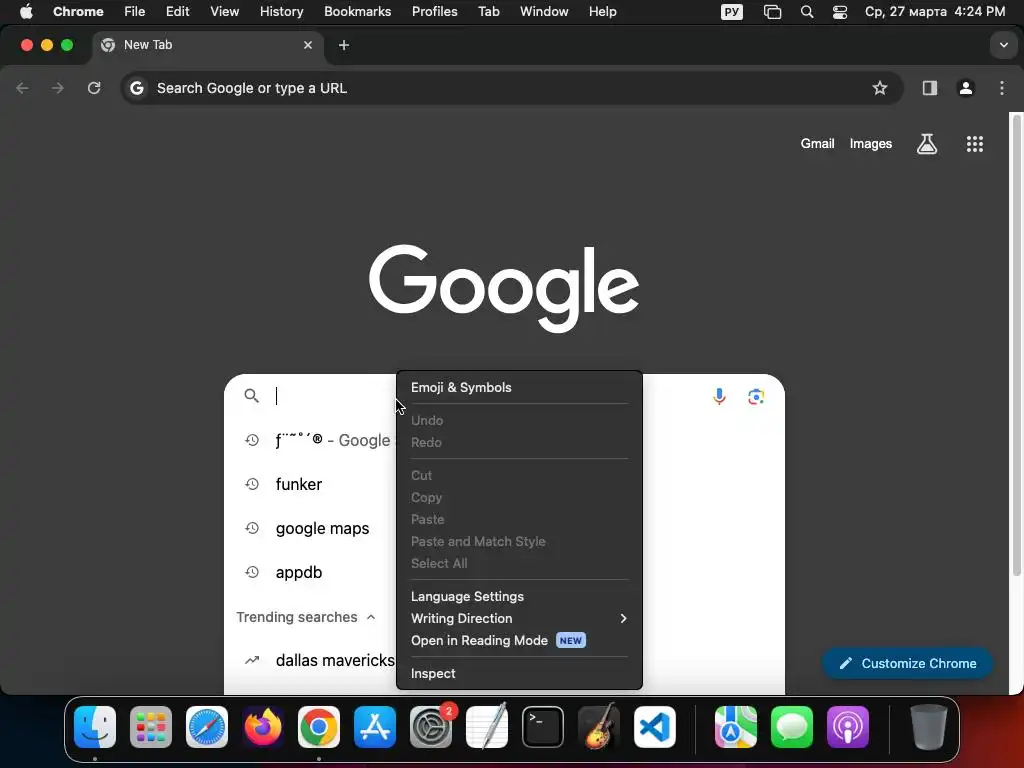Switch keyboard input source in menu bar
Image resolution: width=1024 pixels, height=768 pixels.
731,12
